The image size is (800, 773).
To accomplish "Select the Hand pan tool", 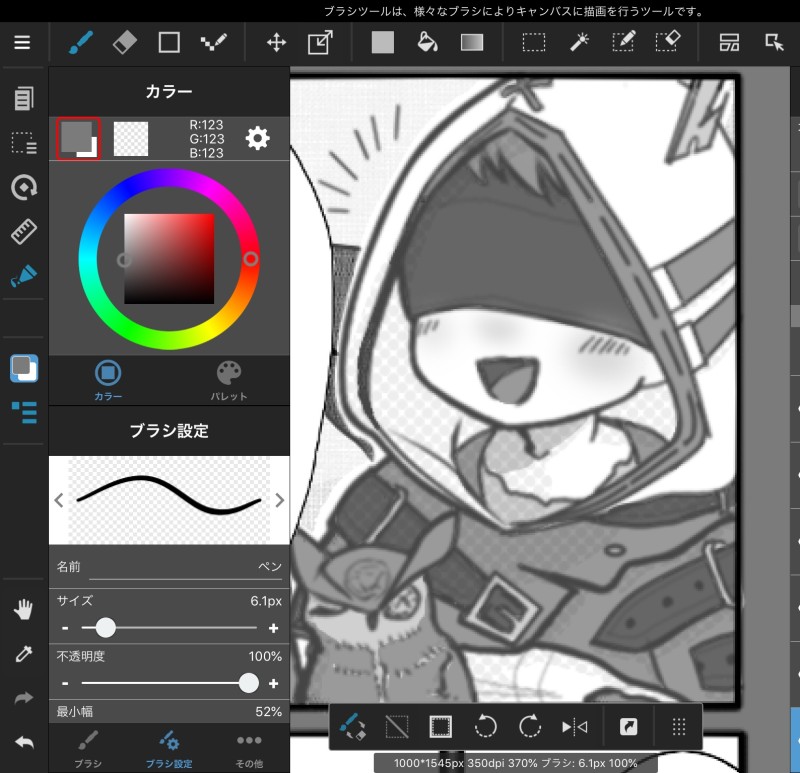I will click(x=23, y=609).
